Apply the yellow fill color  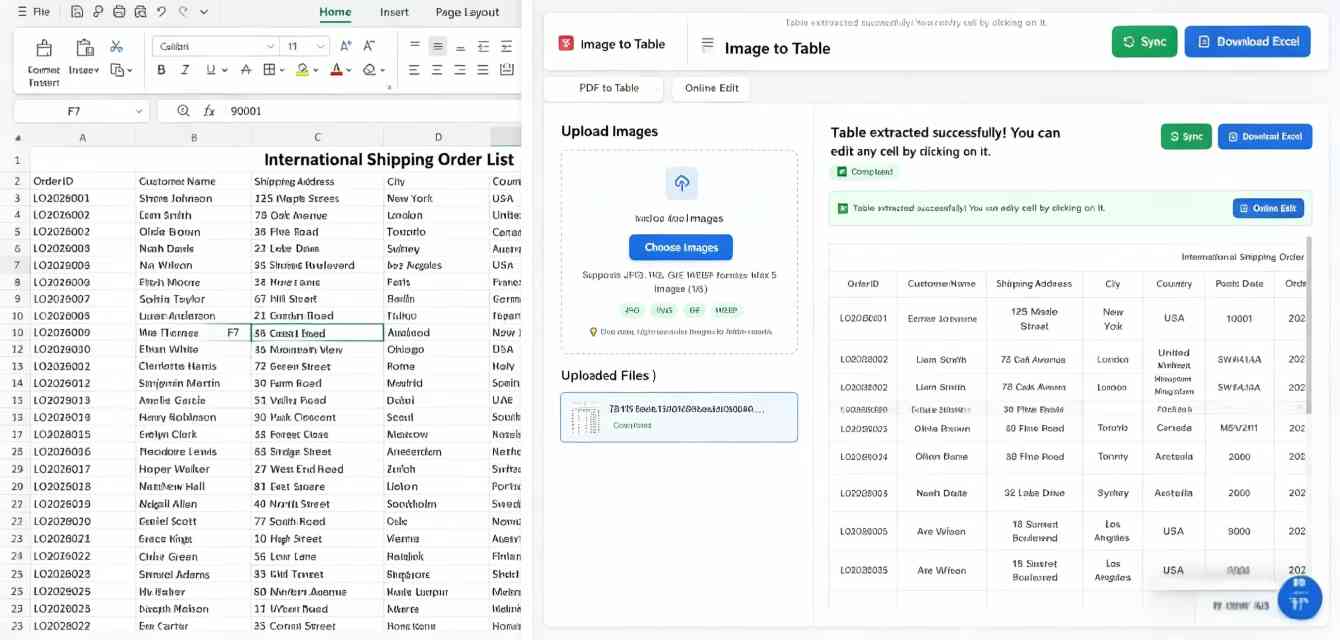pyautogui.click(x=303, y=70)
